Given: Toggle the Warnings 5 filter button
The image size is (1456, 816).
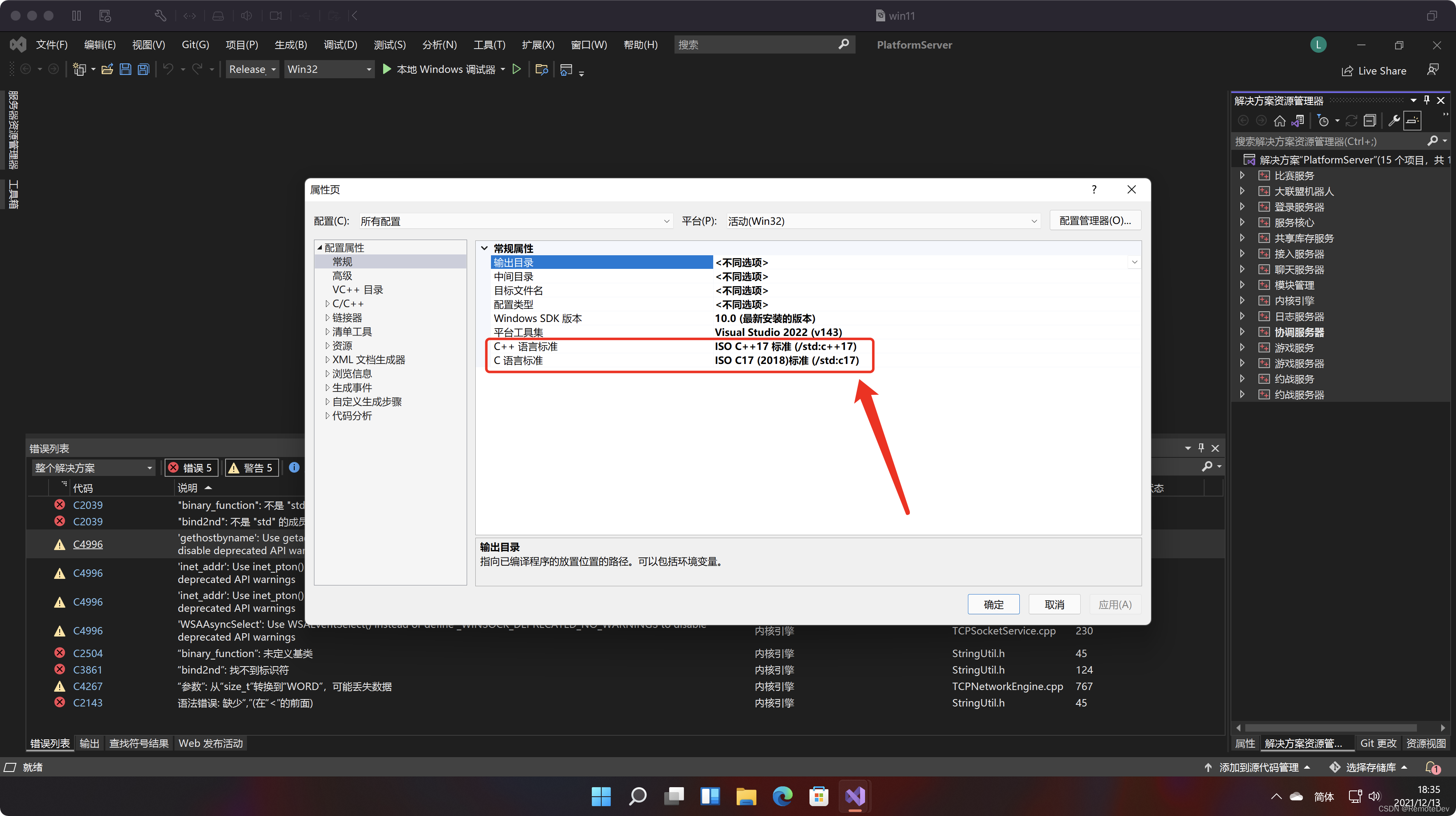Looking at the screenshot, I should tap(251, 468).
